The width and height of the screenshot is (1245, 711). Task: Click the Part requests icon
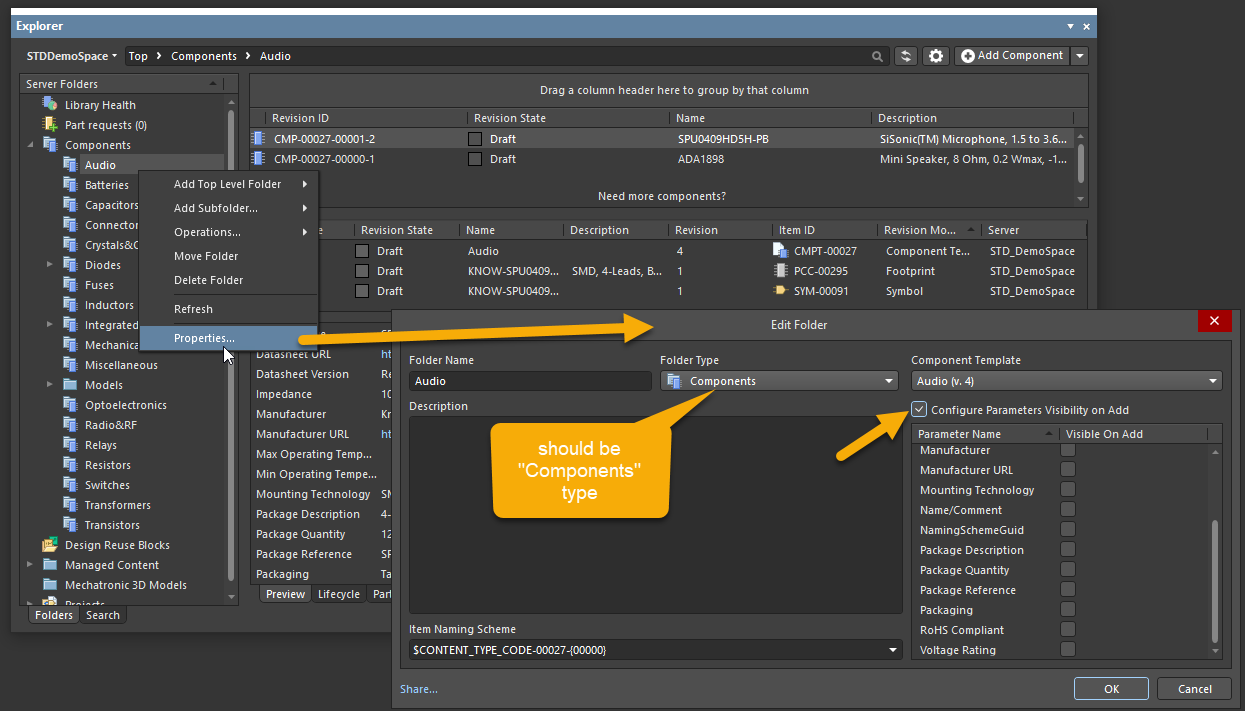(x=50, y=124)
